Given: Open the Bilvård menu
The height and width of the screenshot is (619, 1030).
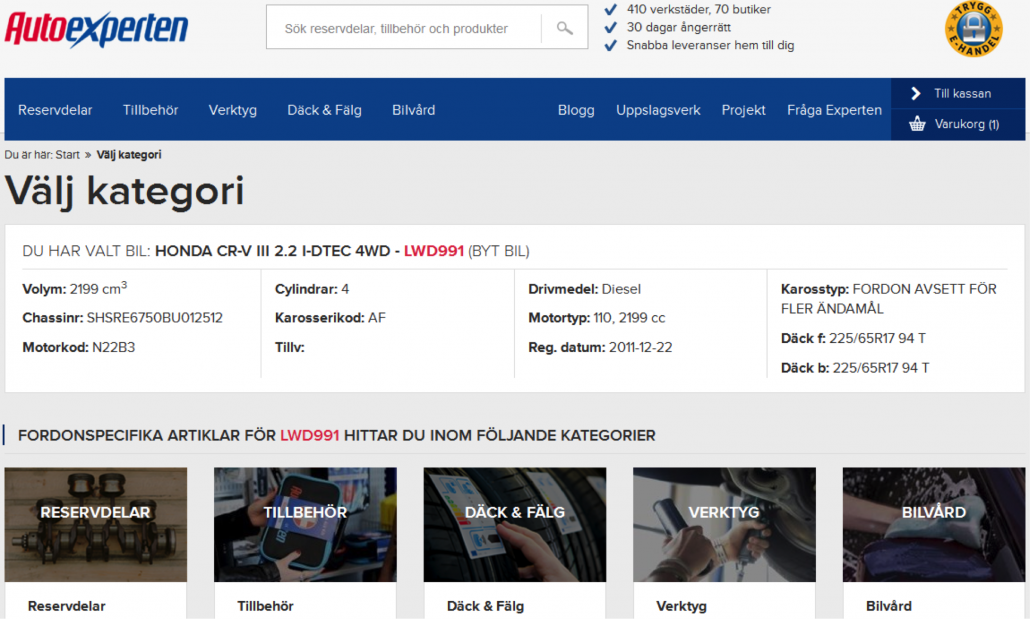Looking at the screenshot, I should click(413, 110).
